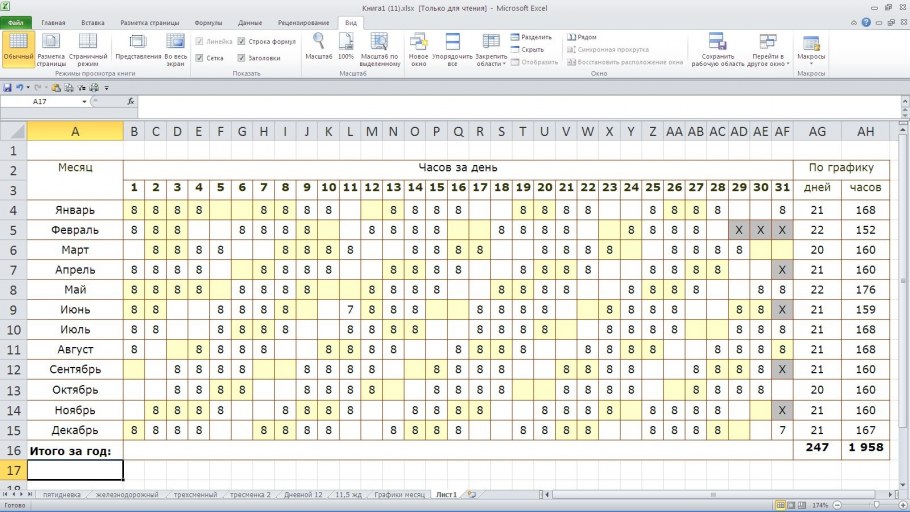This screenshot has height=512, width=910.
Task: Click the Select All corner of the grid
Action: pyautogui.click(x=13, y=131)
